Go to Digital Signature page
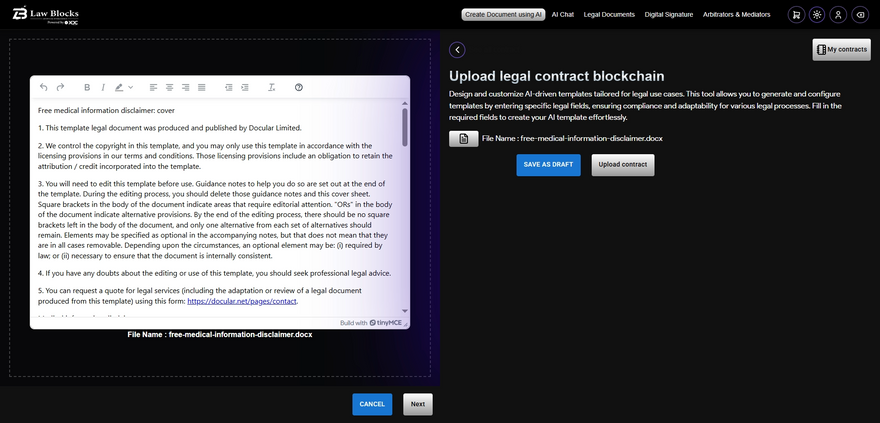The image size is (880, 423). 668,15
